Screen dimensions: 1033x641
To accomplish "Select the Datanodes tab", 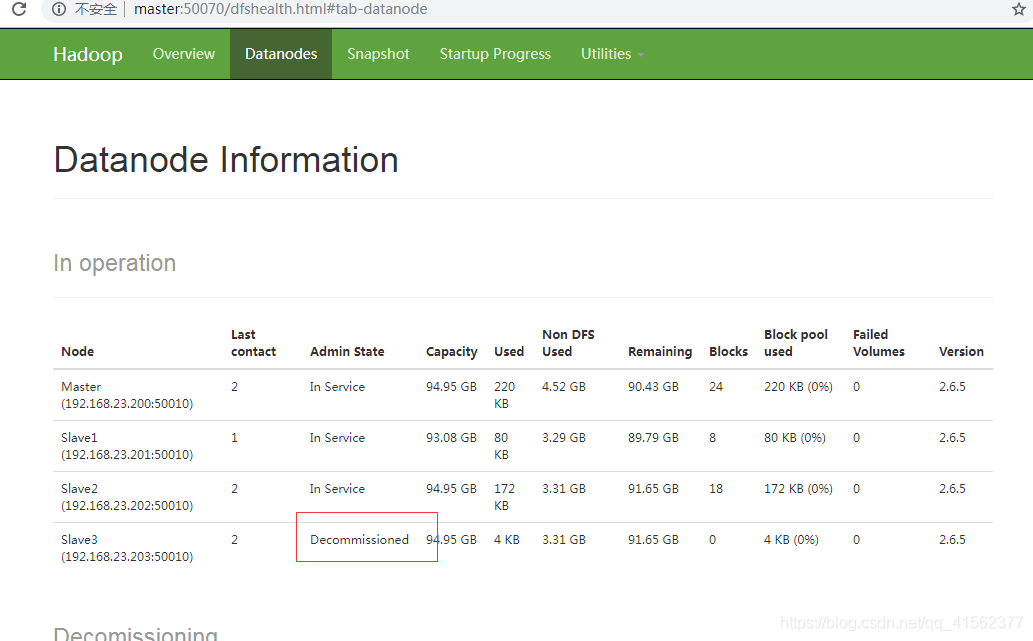I will click(281, 54).
